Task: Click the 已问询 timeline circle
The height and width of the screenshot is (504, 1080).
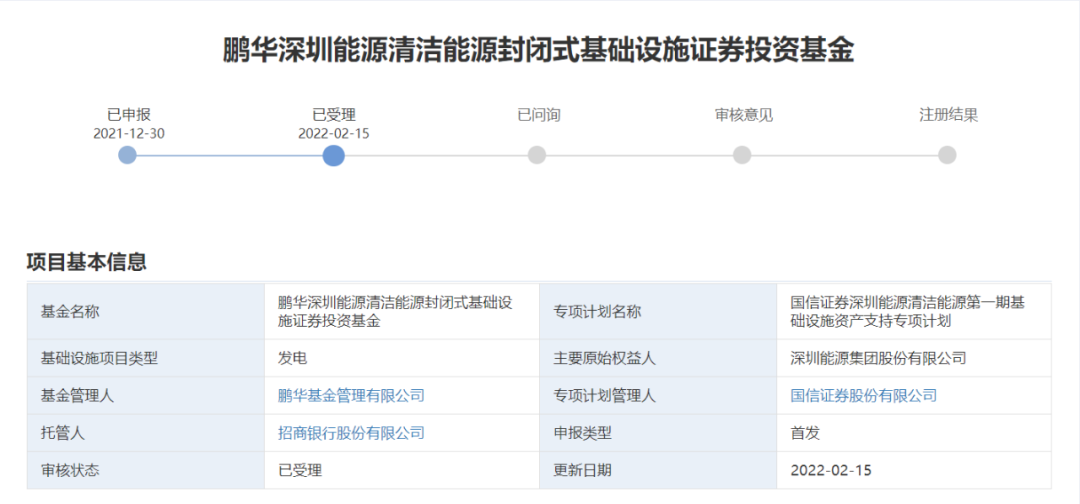Action: [x=537, y=155]
